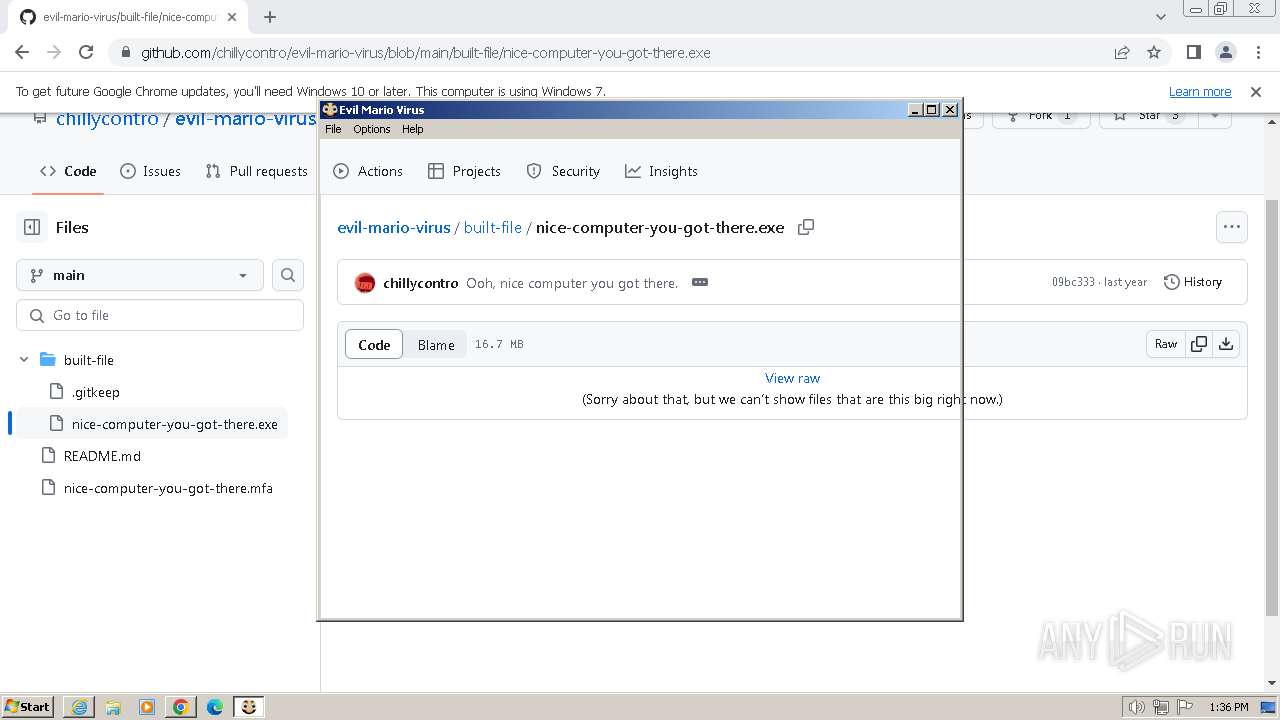Open the chillycontro owner link
This screenshot has height=720, width=1280.
pos(107,119)
